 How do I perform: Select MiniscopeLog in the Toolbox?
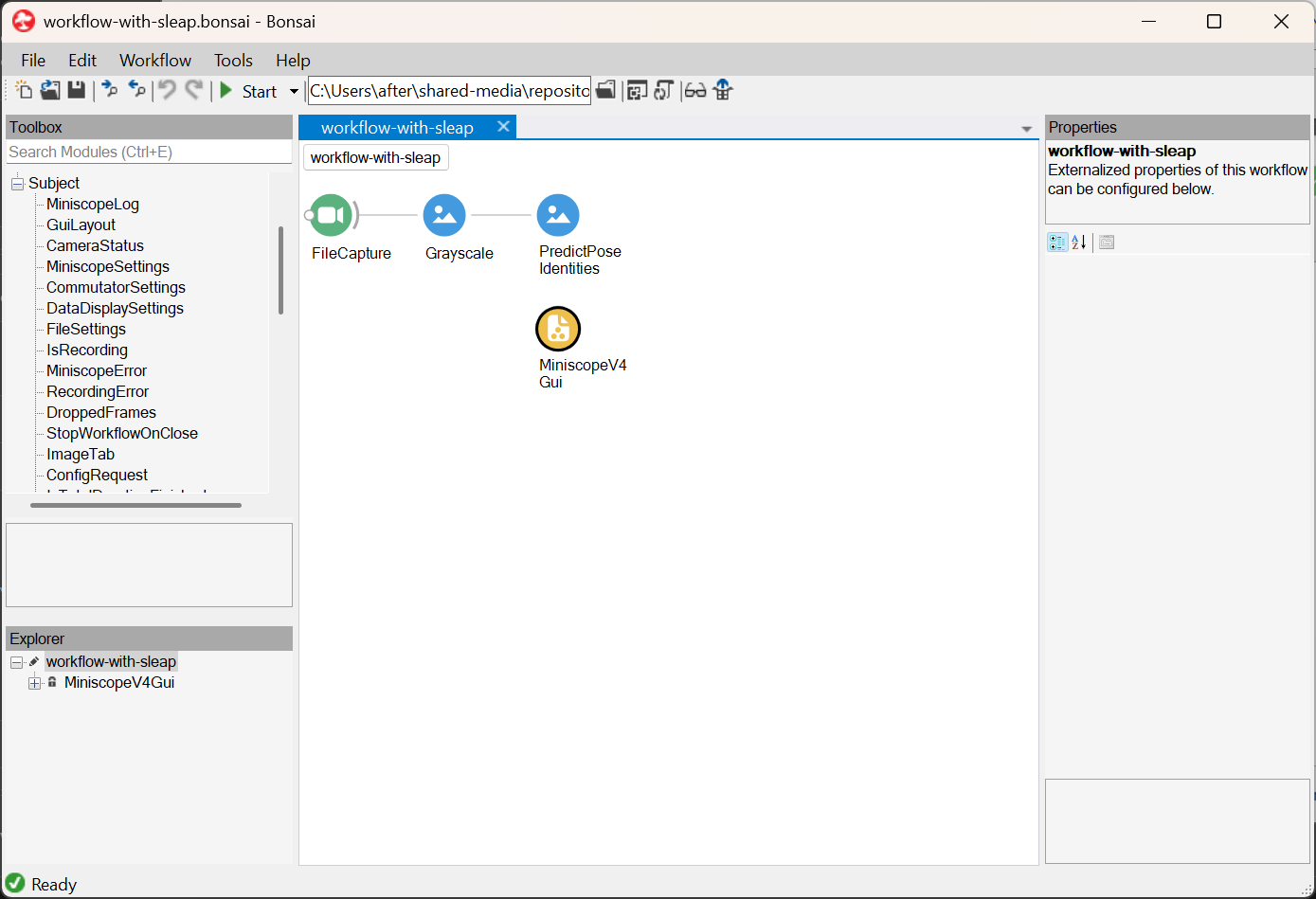(93, 205)
